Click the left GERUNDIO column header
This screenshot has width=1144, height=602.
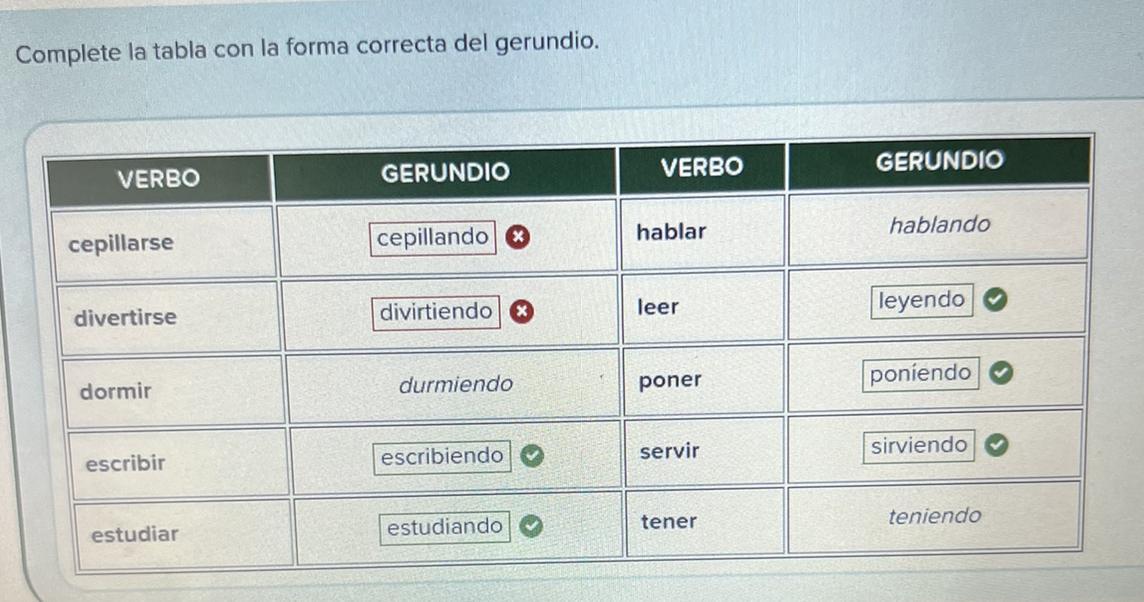[x=445, y=173]
